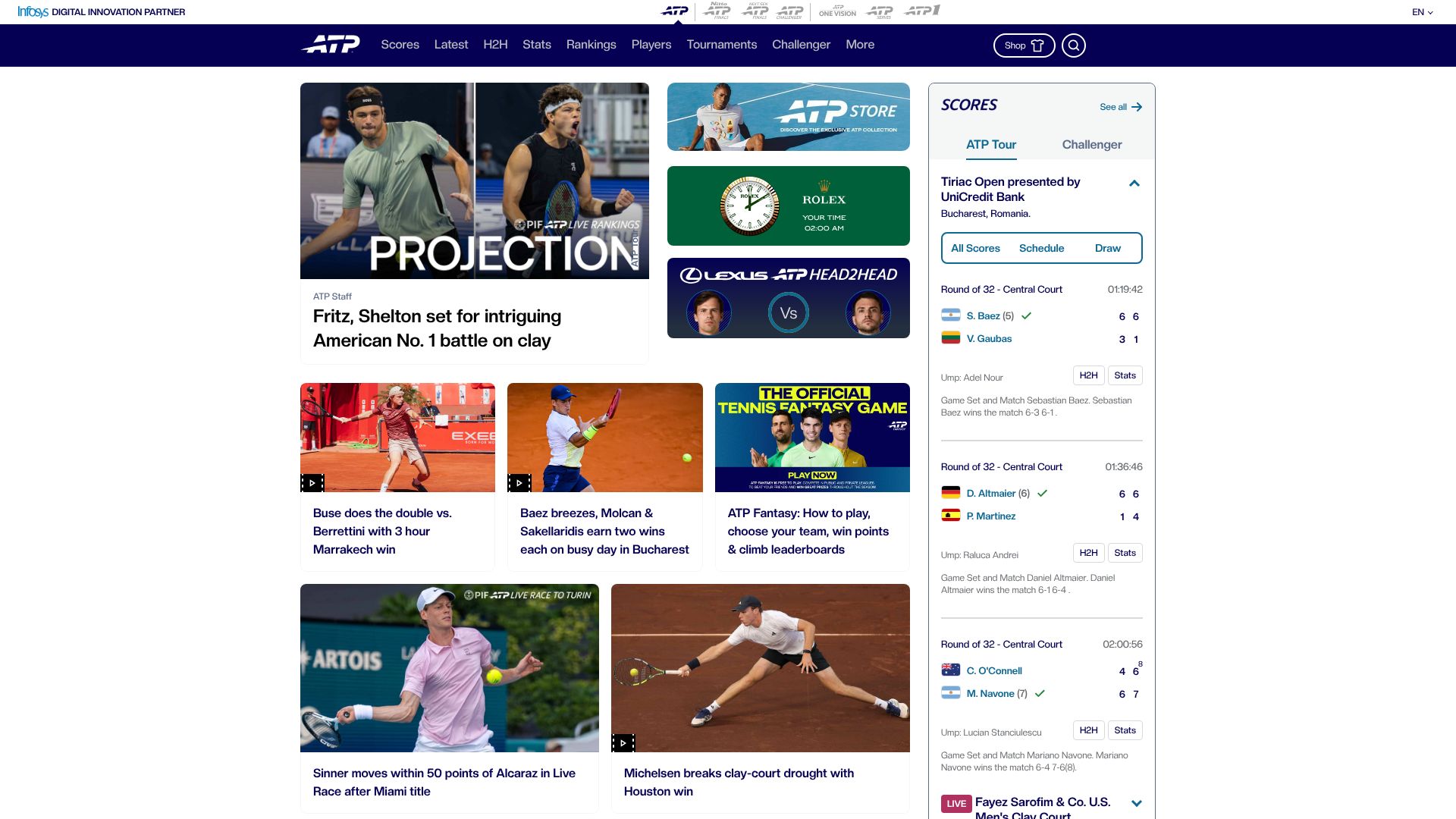Click the ATP logo in navigation bar
The image size is (1456, 819).
pyautogui.click(x=331, y=45)
